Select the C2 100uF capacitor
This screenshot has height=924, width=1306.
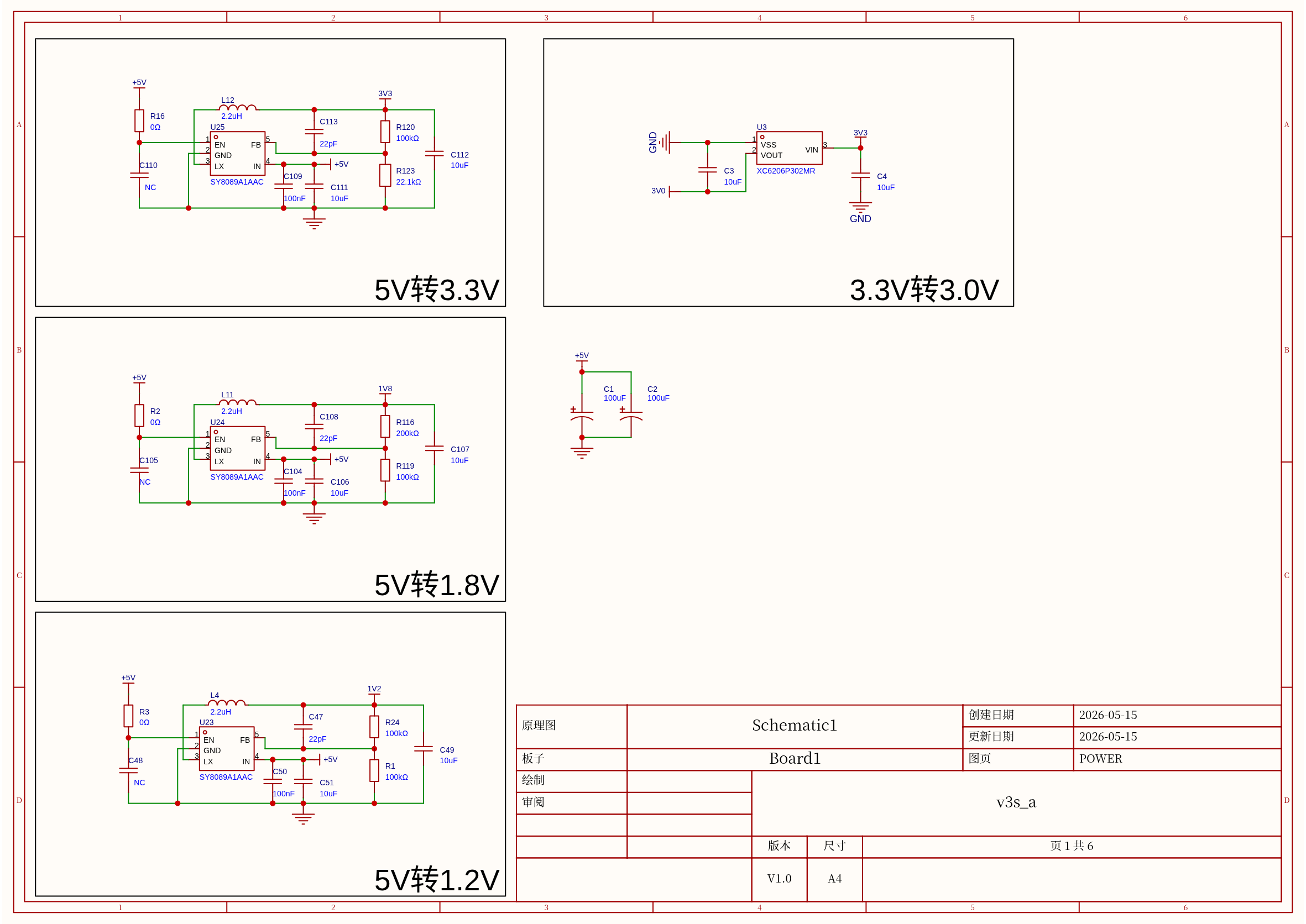(631, 416)
